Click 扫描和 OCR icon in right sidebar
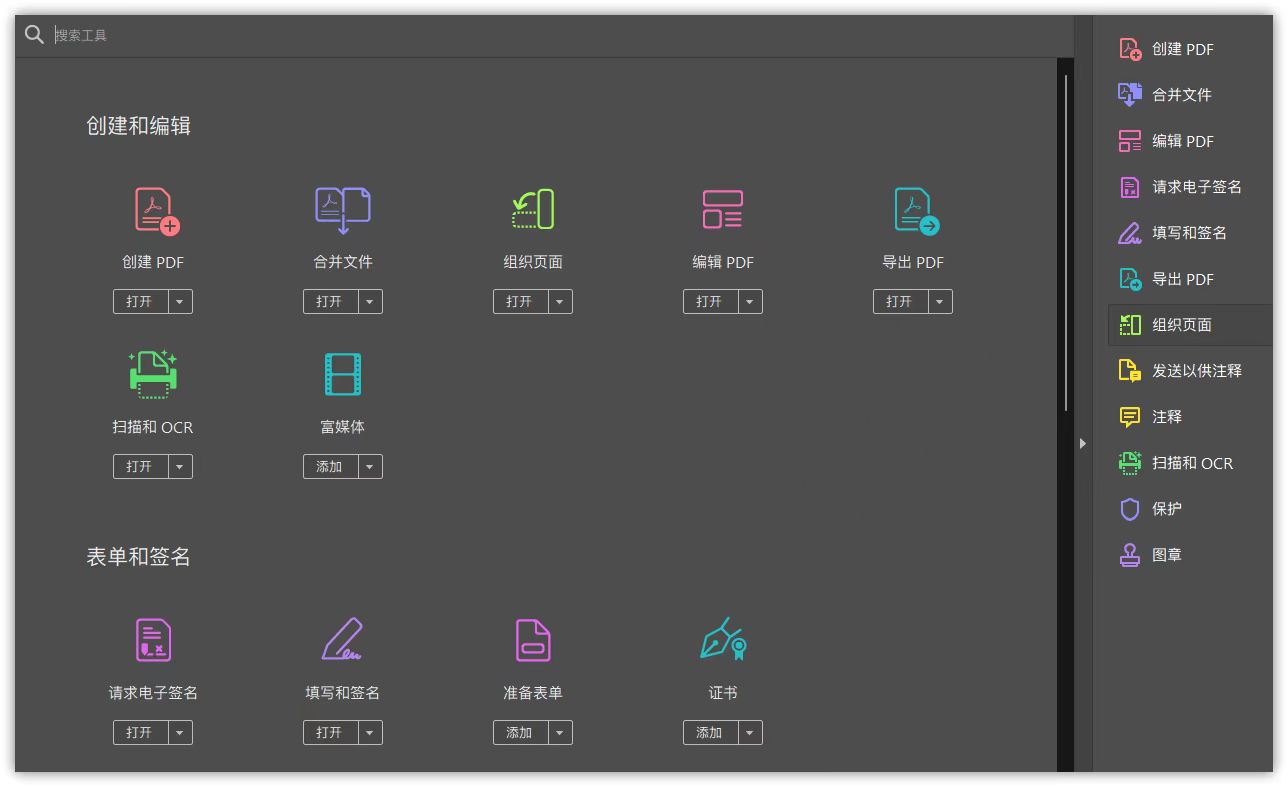Image resolution: width=1288 pixels, height=787 pixels. [1130, 463]
